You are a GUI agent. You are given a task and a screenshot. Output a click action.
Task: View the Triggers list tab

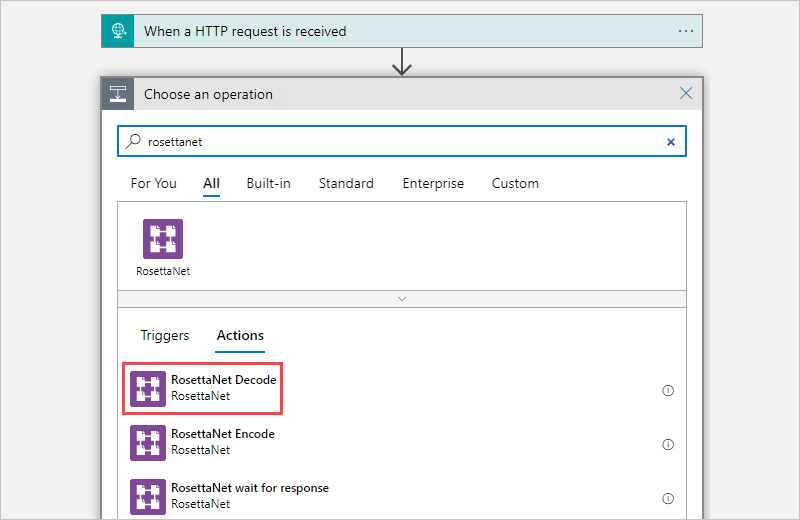[164, 335]
